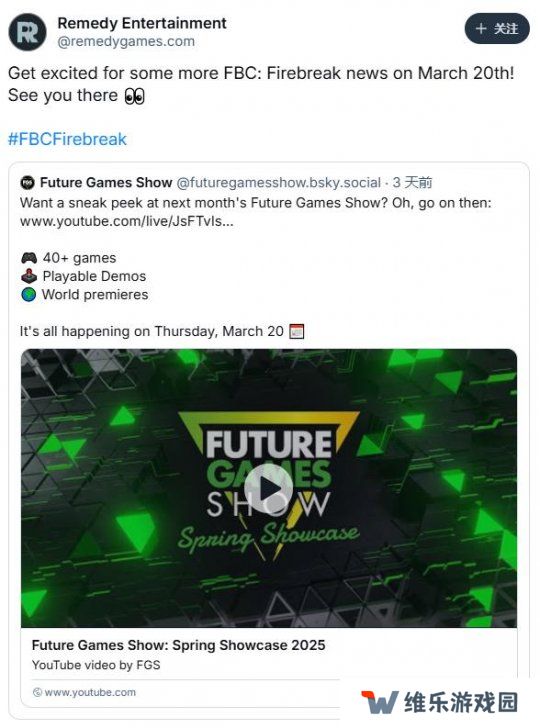Click the calendar emoji after March 20
This screenshot has width=540, height=728.
click(x=297, y=332)
